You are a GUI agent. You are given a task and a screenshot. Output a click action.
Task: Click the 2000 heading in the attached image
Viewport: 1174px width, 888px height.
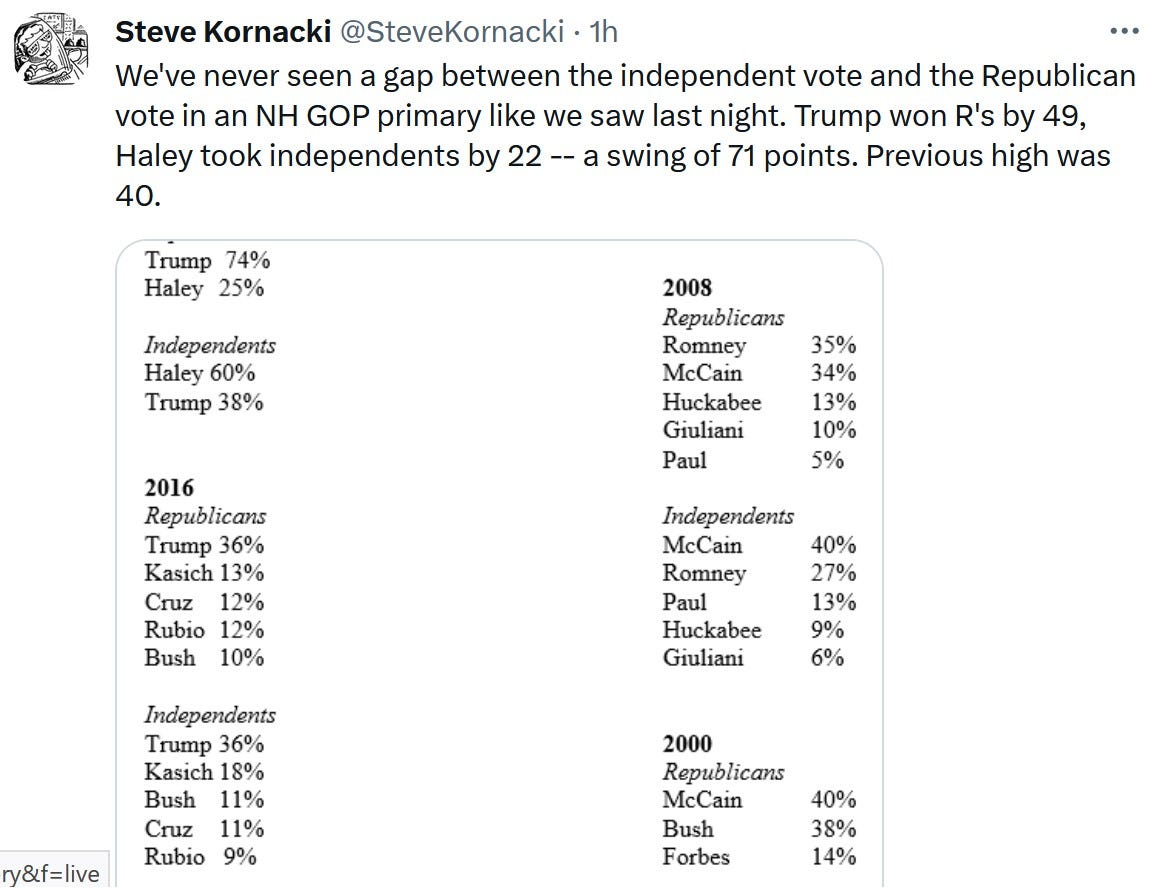[687, 743]
